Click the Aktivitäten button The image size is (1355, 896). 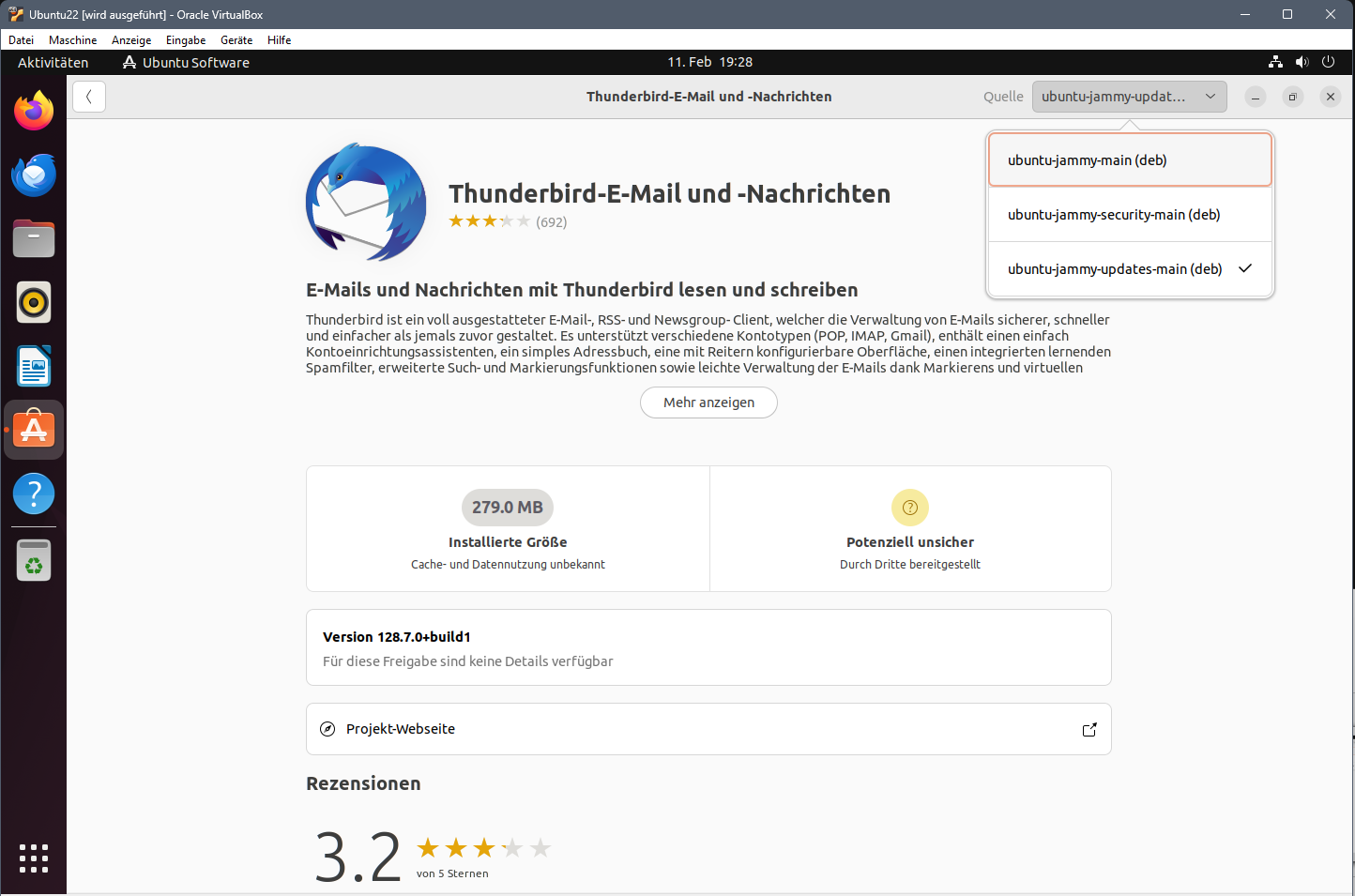[53, 62]
